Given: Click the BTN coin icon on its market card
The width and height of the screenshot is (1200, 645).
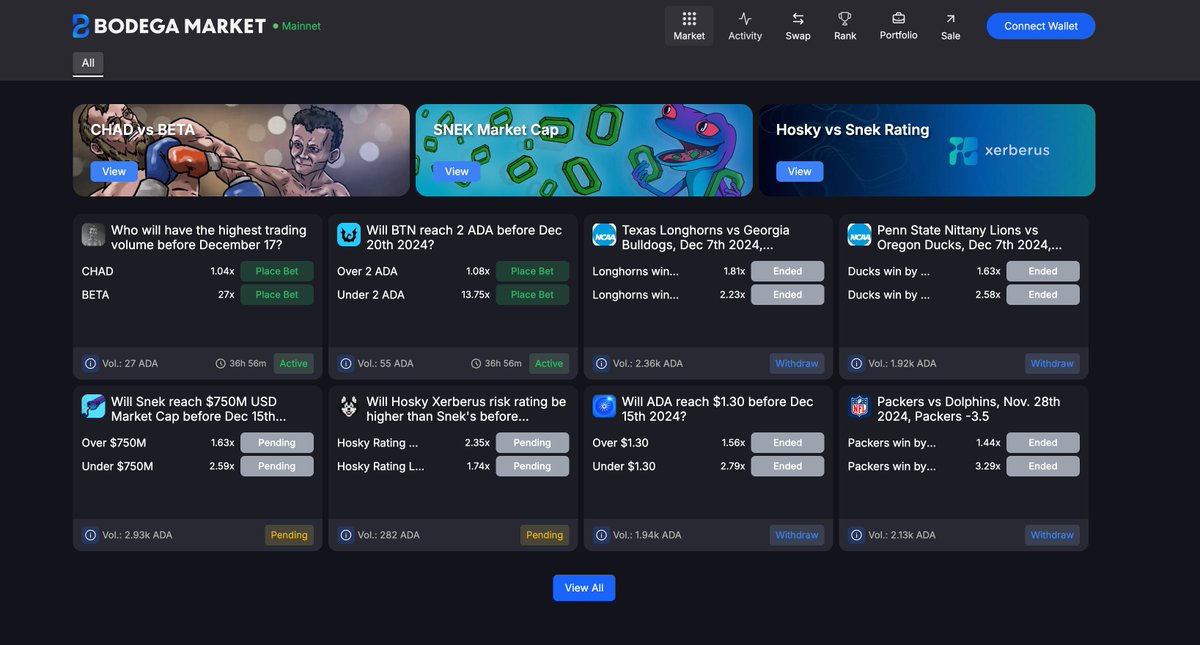Looking at the screenshot, I should [348, 234].
